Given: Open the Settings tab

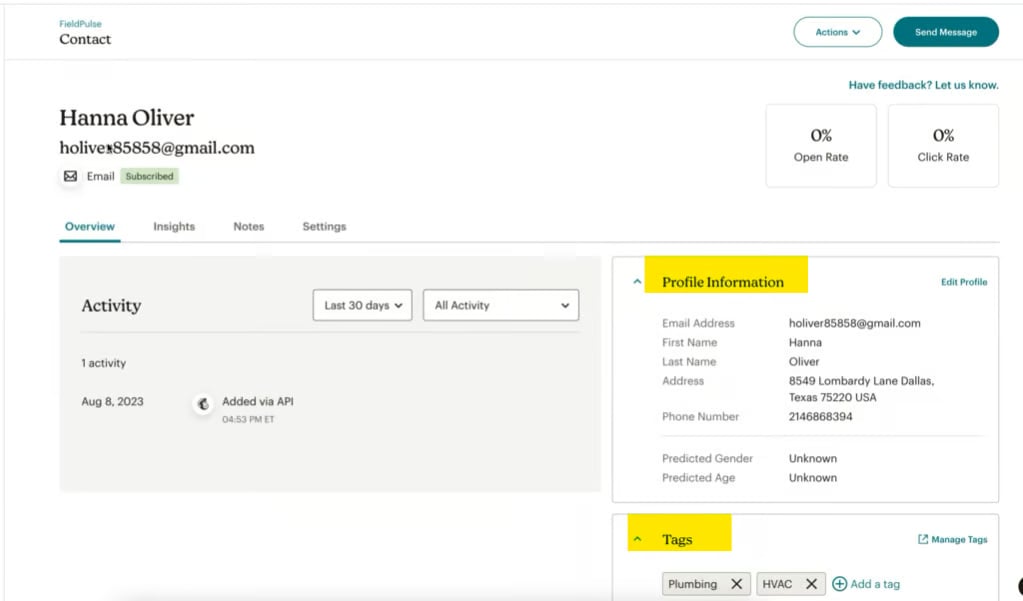Looking at the screenshot, I should coord(324,226).
